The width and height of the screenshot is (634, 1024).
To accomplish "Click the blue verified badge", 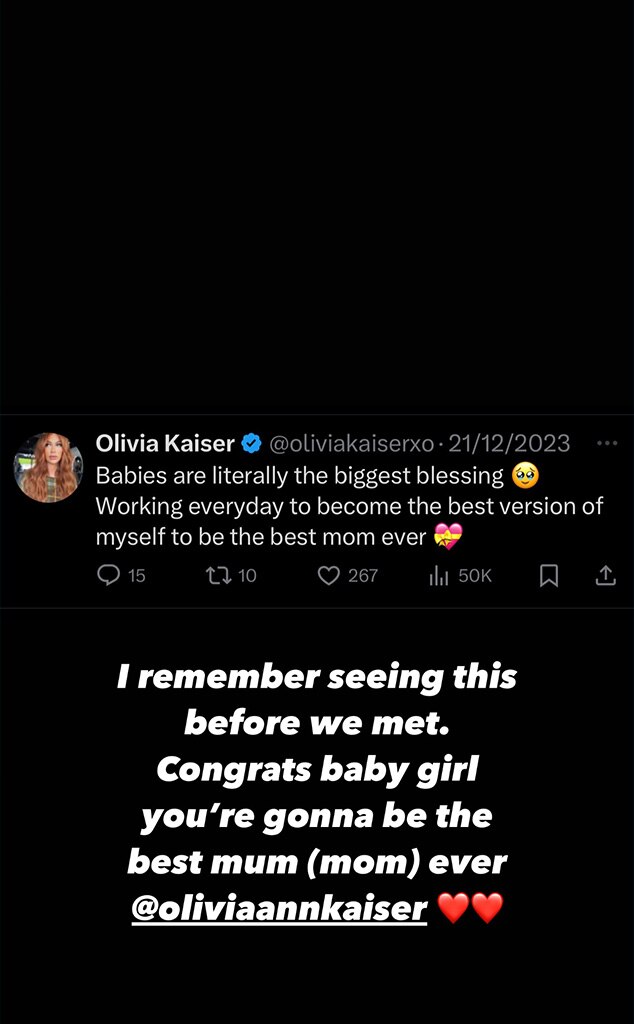I will [x=252, y=443].
